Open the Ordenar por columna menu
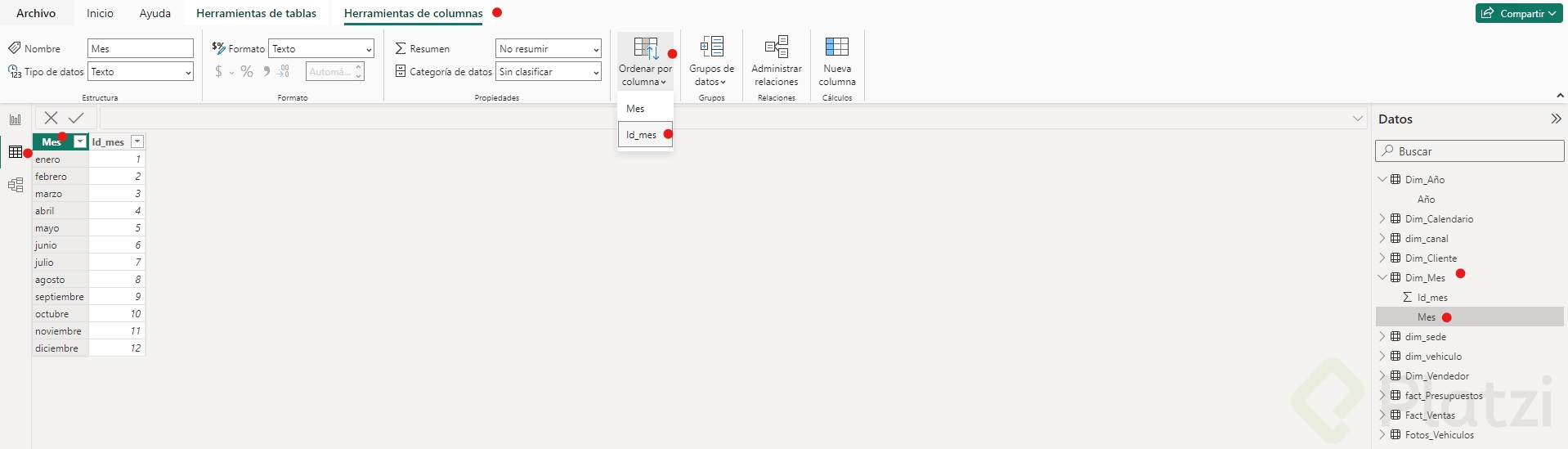 [x=645, y=61]
